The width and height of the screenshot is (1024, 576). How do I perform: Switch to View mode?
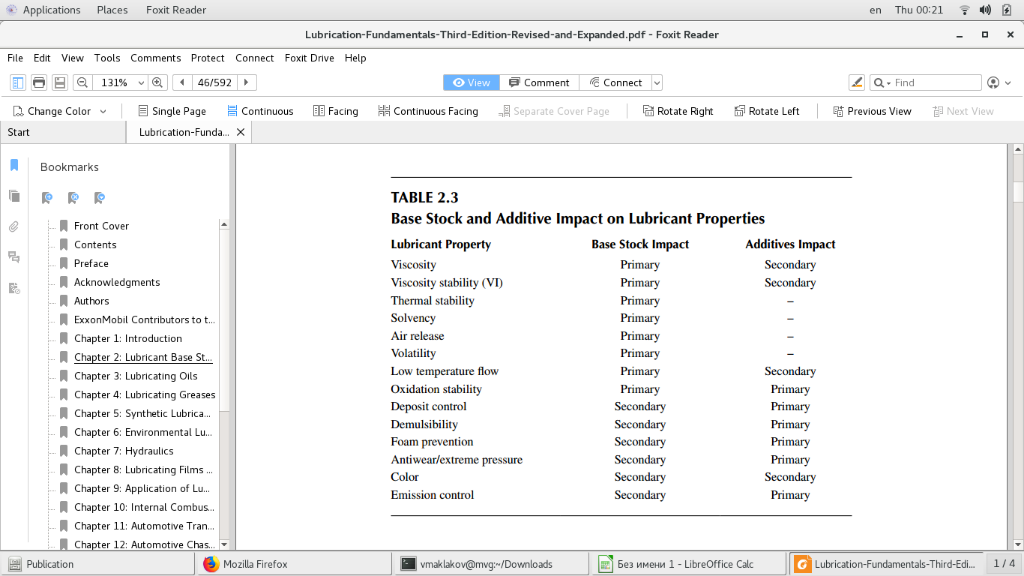[471, 82]
